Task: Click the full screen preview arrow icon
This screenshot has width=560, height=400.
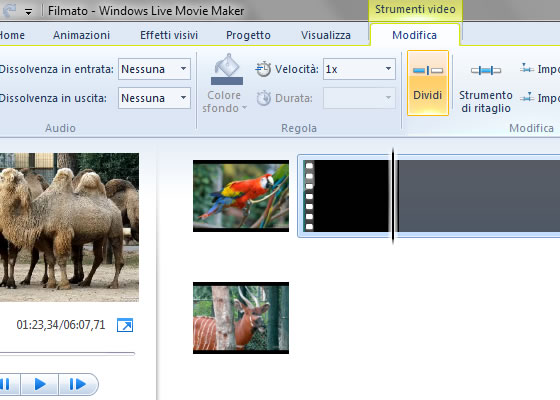Action: (x=125, y=325)
